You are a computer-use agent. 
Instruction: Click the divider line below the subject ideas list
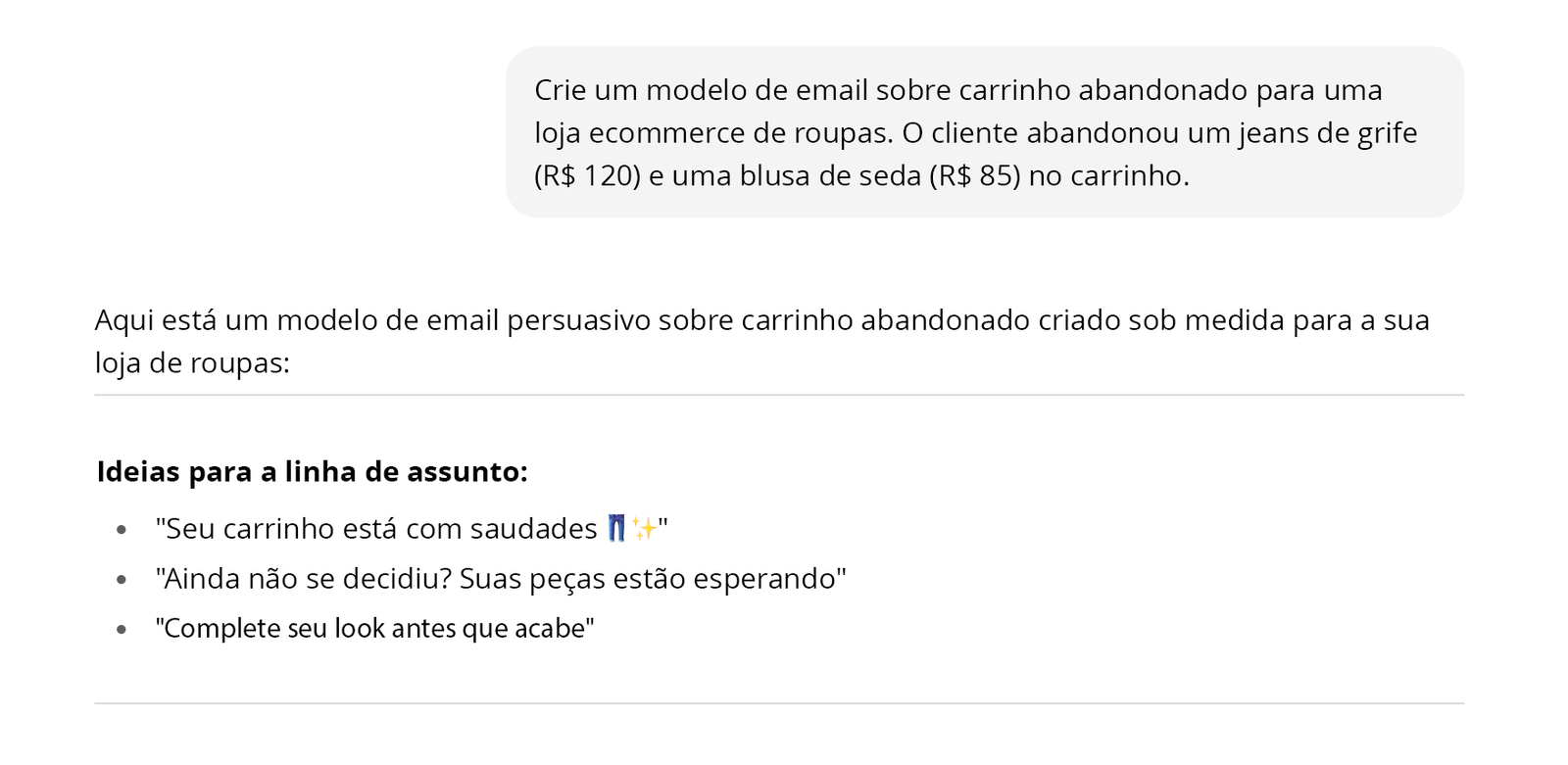(779, 703)
